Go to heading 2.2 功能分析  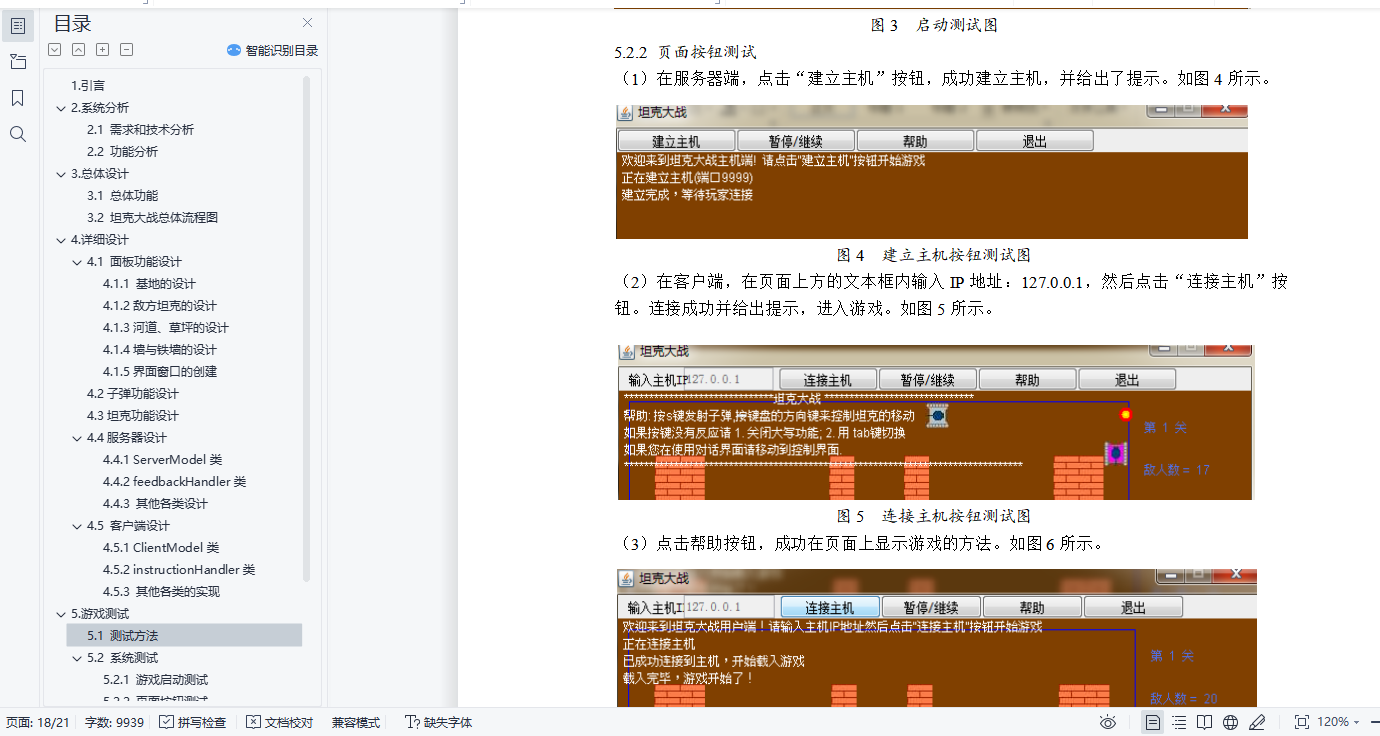click(122, 152)
